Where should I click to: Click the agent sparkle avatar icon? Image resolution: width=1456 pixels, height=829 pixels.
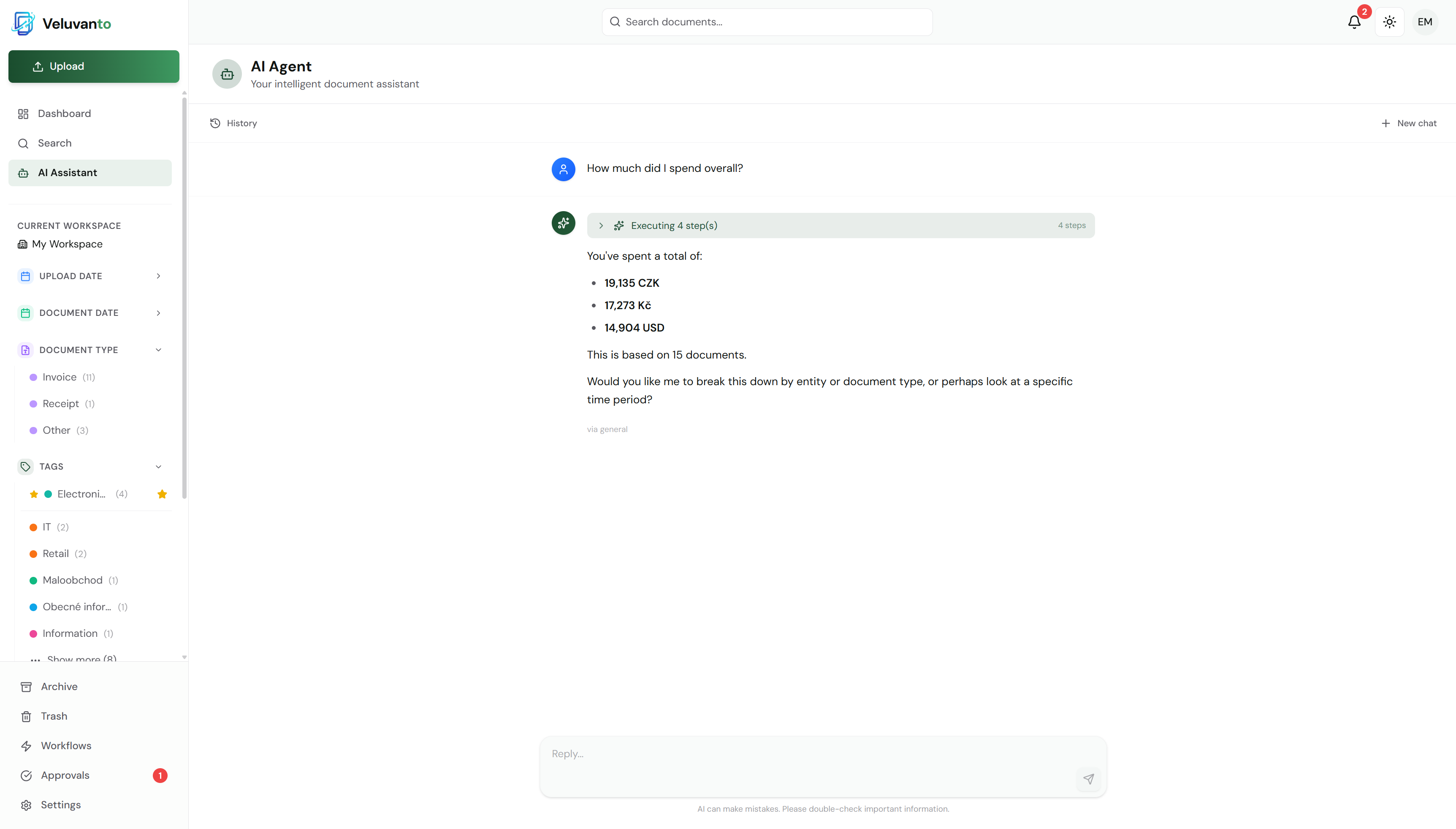point(563,223)
